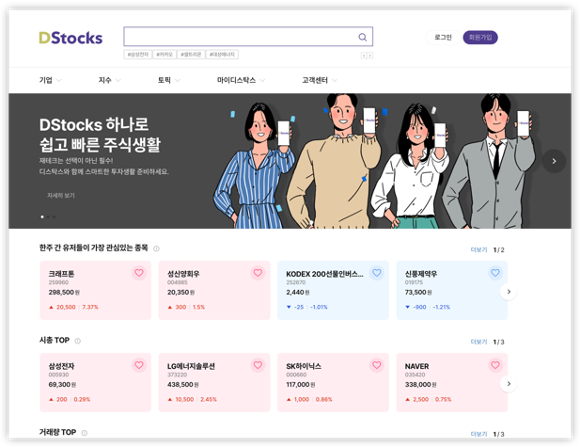
Task: Click the 1 / 2 page indicator
Action: (499, 250)
